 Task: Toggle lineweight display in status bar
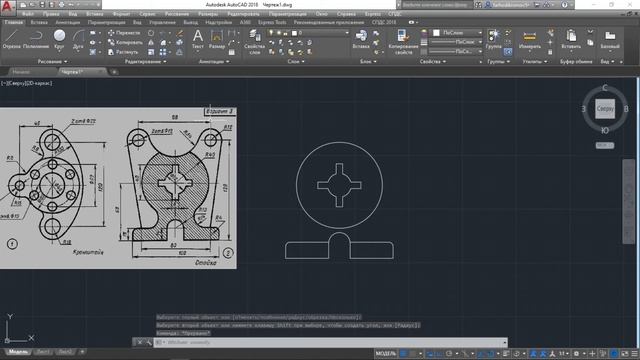tap(506, 353)
